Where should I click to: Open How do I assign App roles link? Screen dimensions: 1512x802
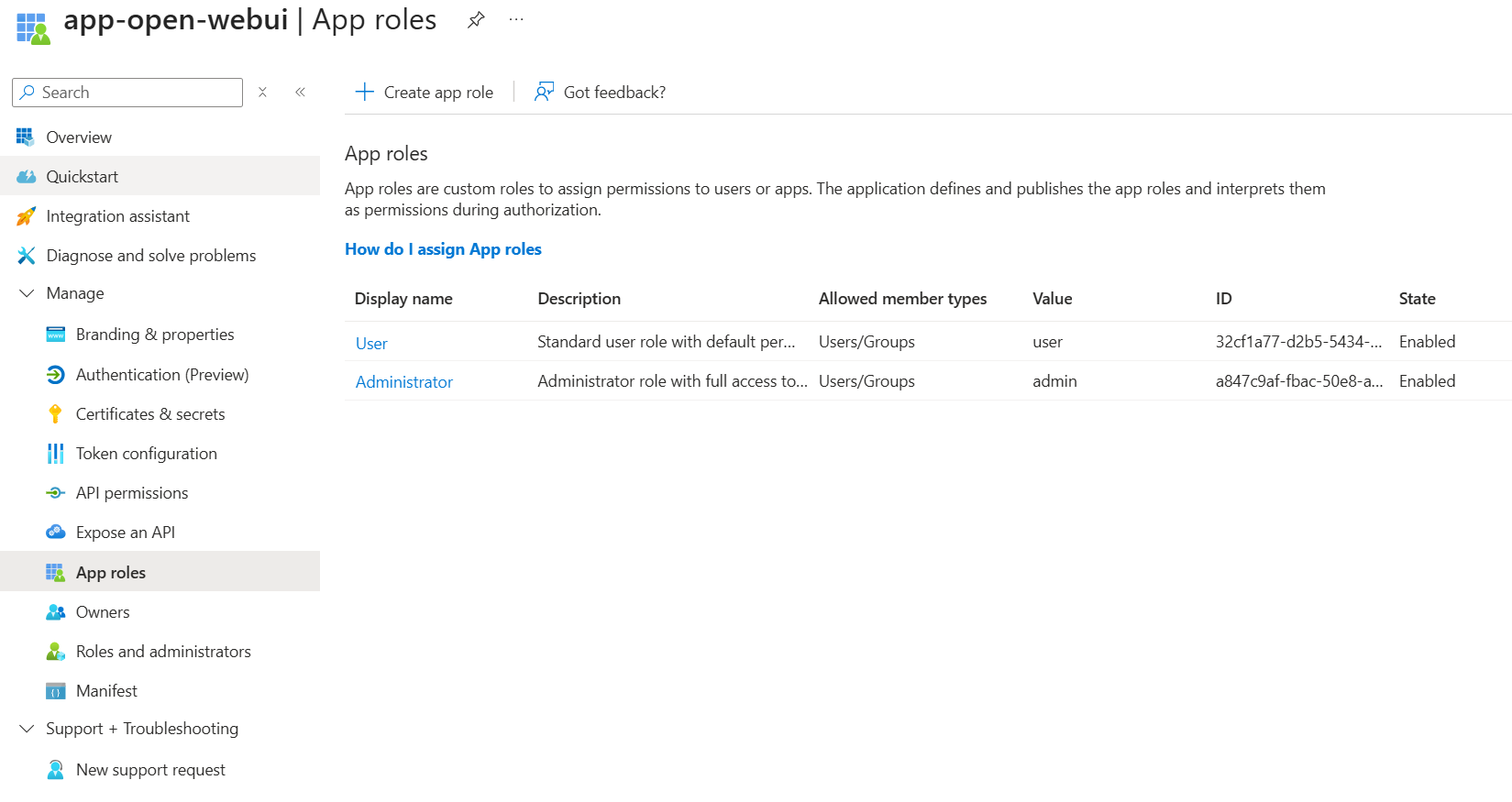point(443,249)
